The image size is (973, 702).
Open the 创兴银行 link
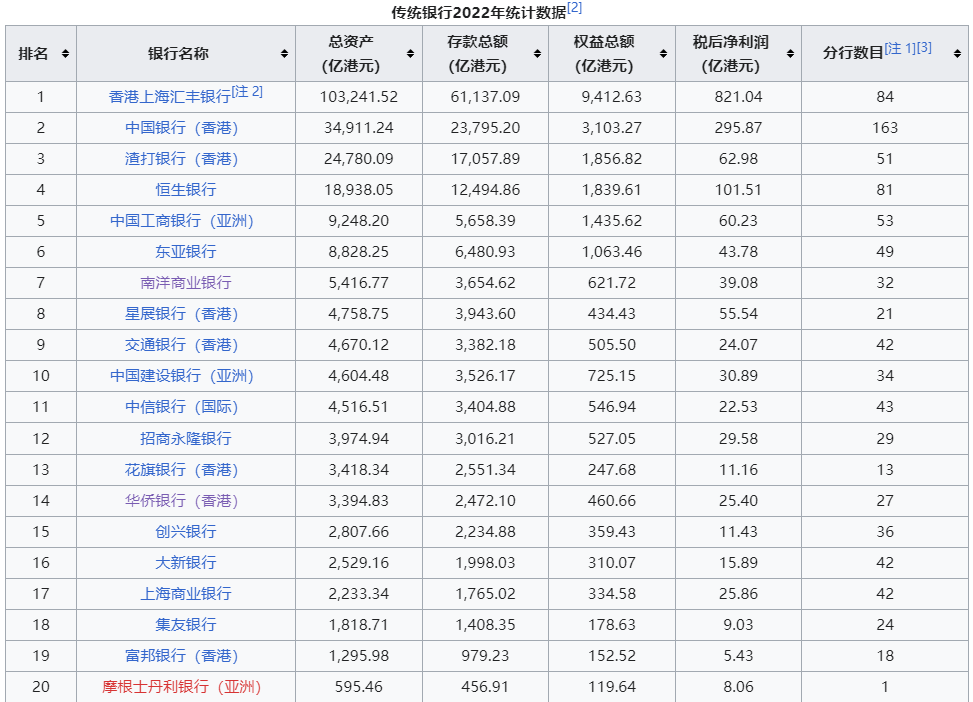click(186, 532)
